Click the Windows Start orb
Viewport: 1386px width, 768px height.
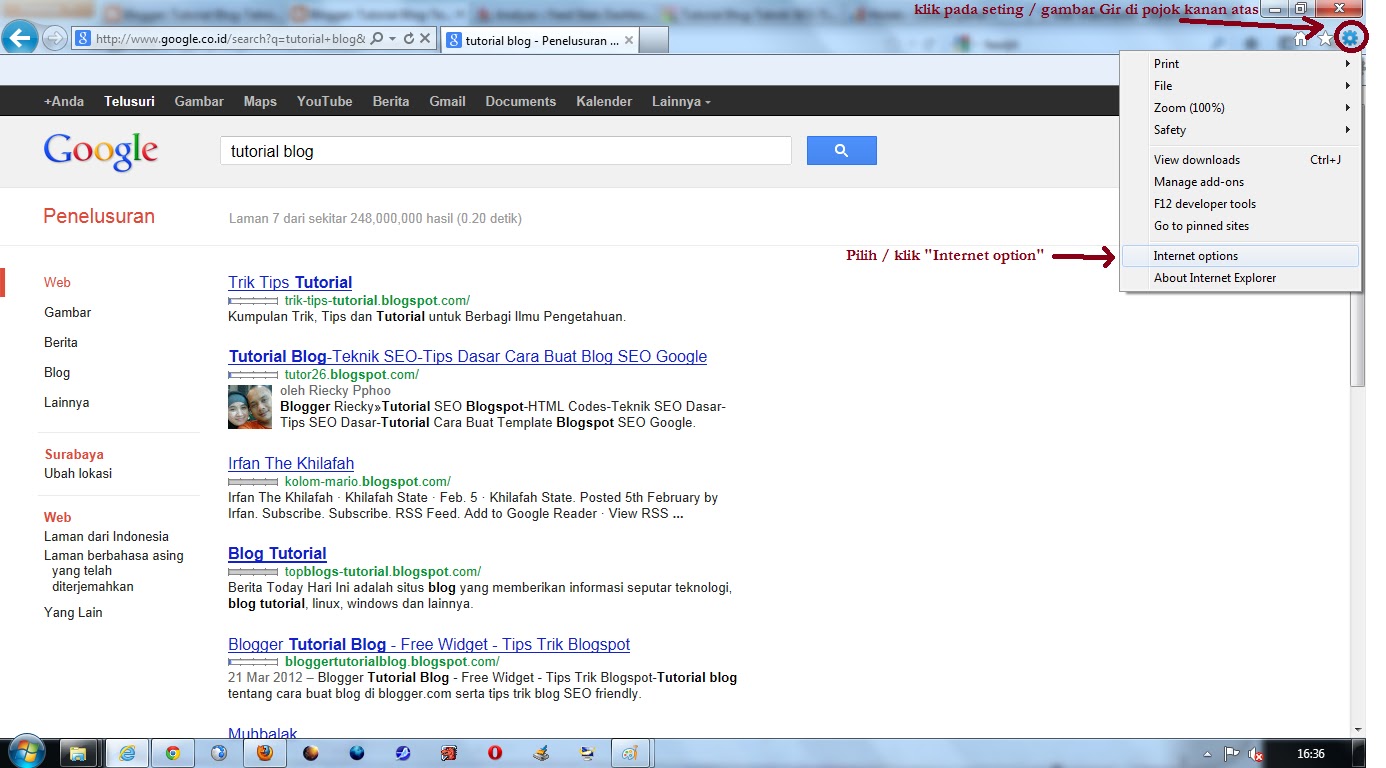coord(27,752)
